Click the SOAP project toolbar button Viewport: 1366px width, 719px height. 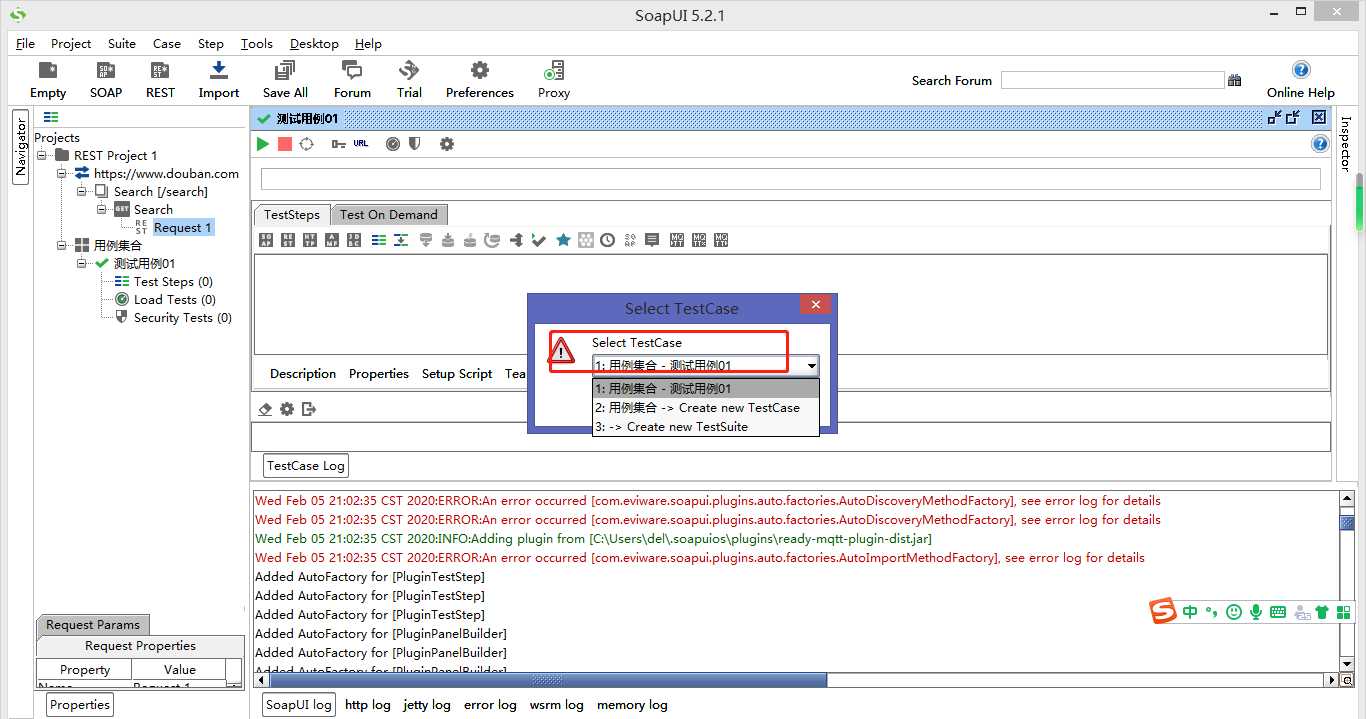point(106,80)
